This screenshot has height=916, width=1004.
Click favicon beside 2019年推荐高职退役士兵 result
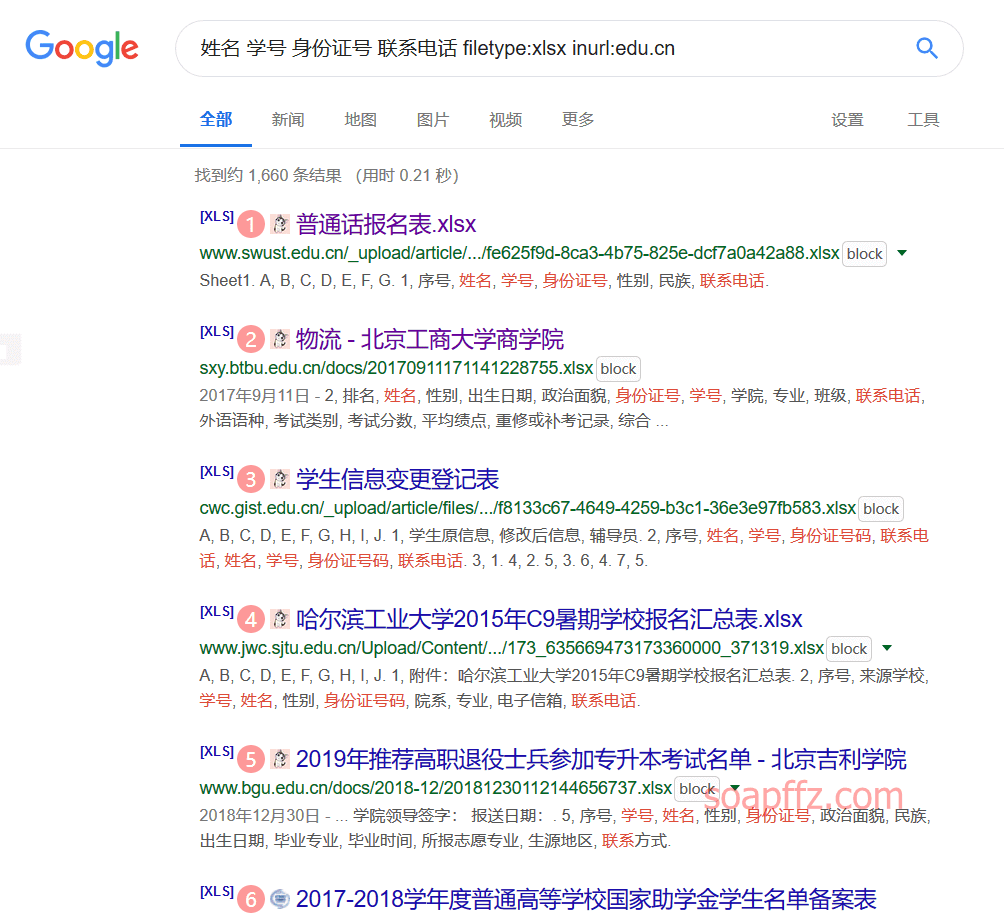280,759
